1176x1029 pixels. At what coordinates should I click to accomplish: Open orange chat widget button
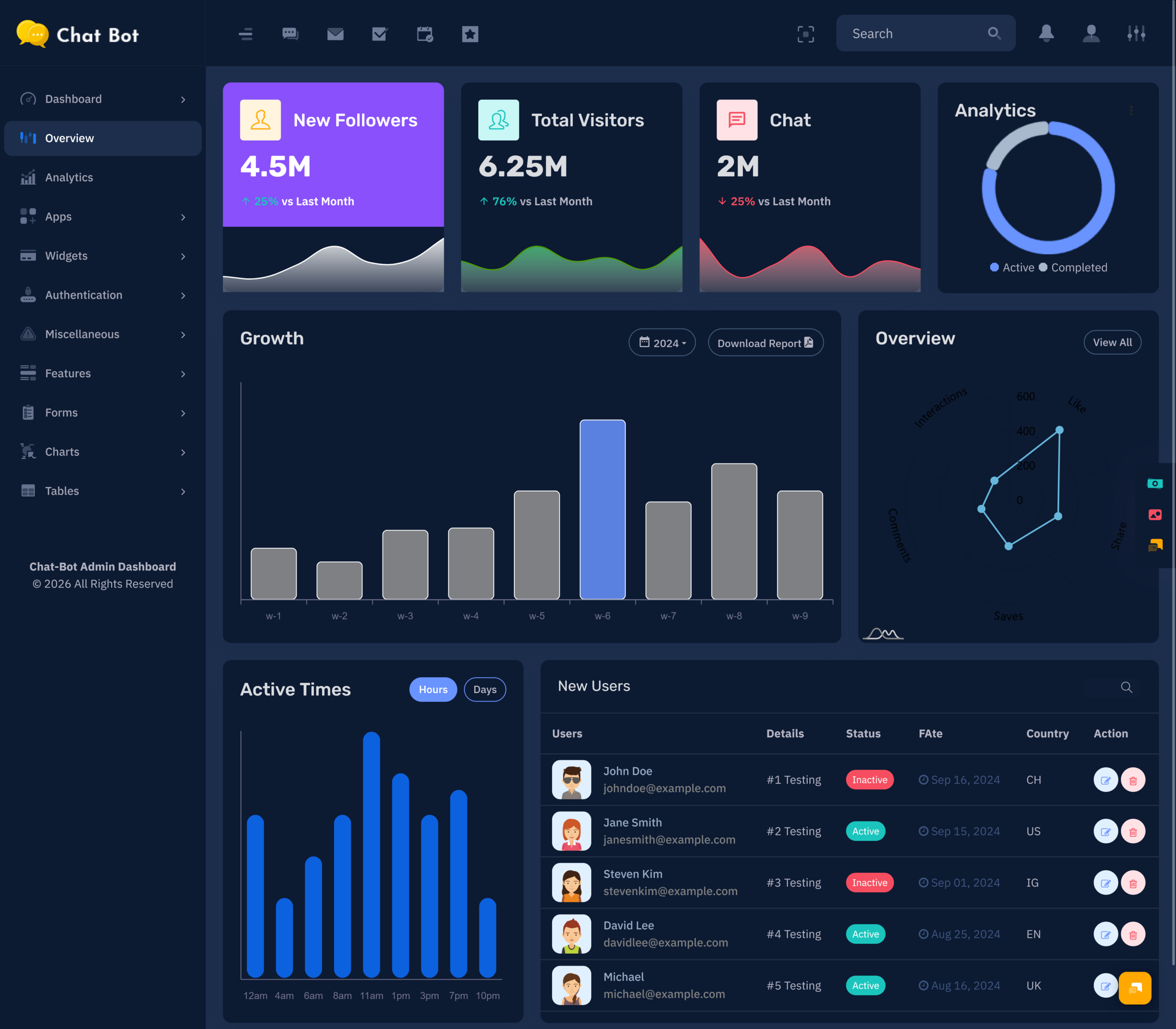(x=1135, y=988)
